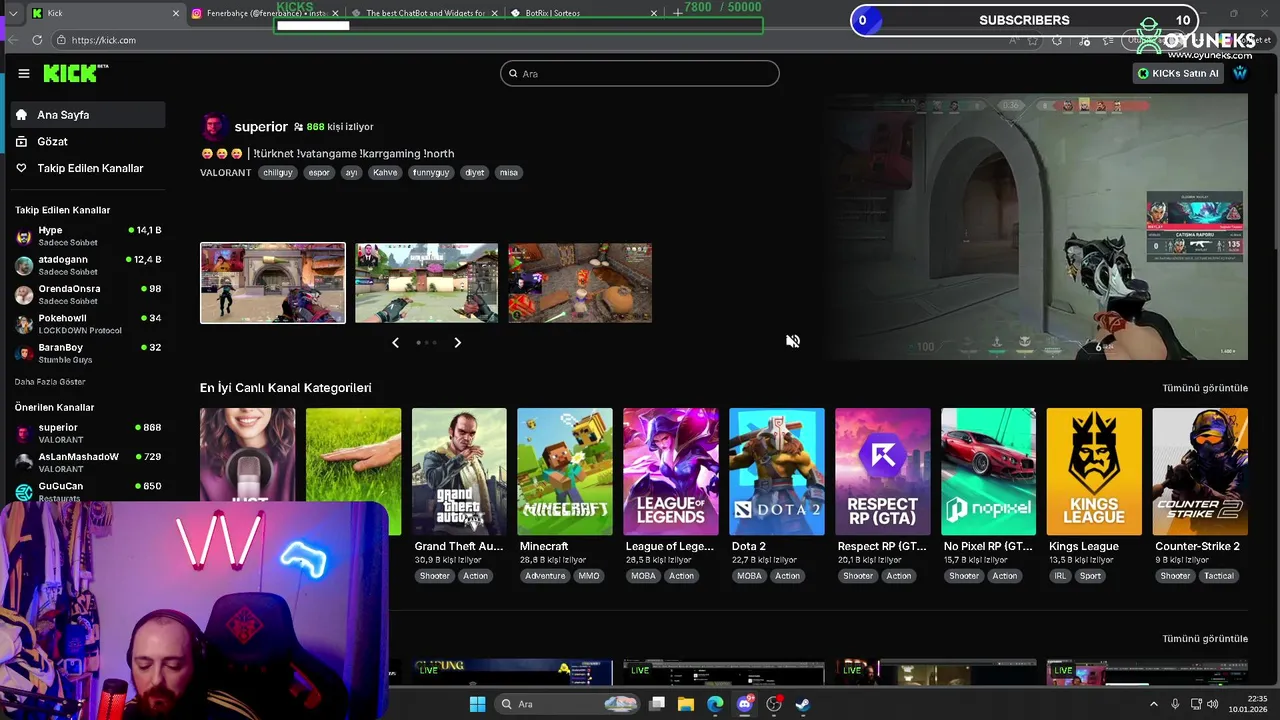Open the Windows Start menu
Viewport: 1280px width, 720px height.
[477, 704]
